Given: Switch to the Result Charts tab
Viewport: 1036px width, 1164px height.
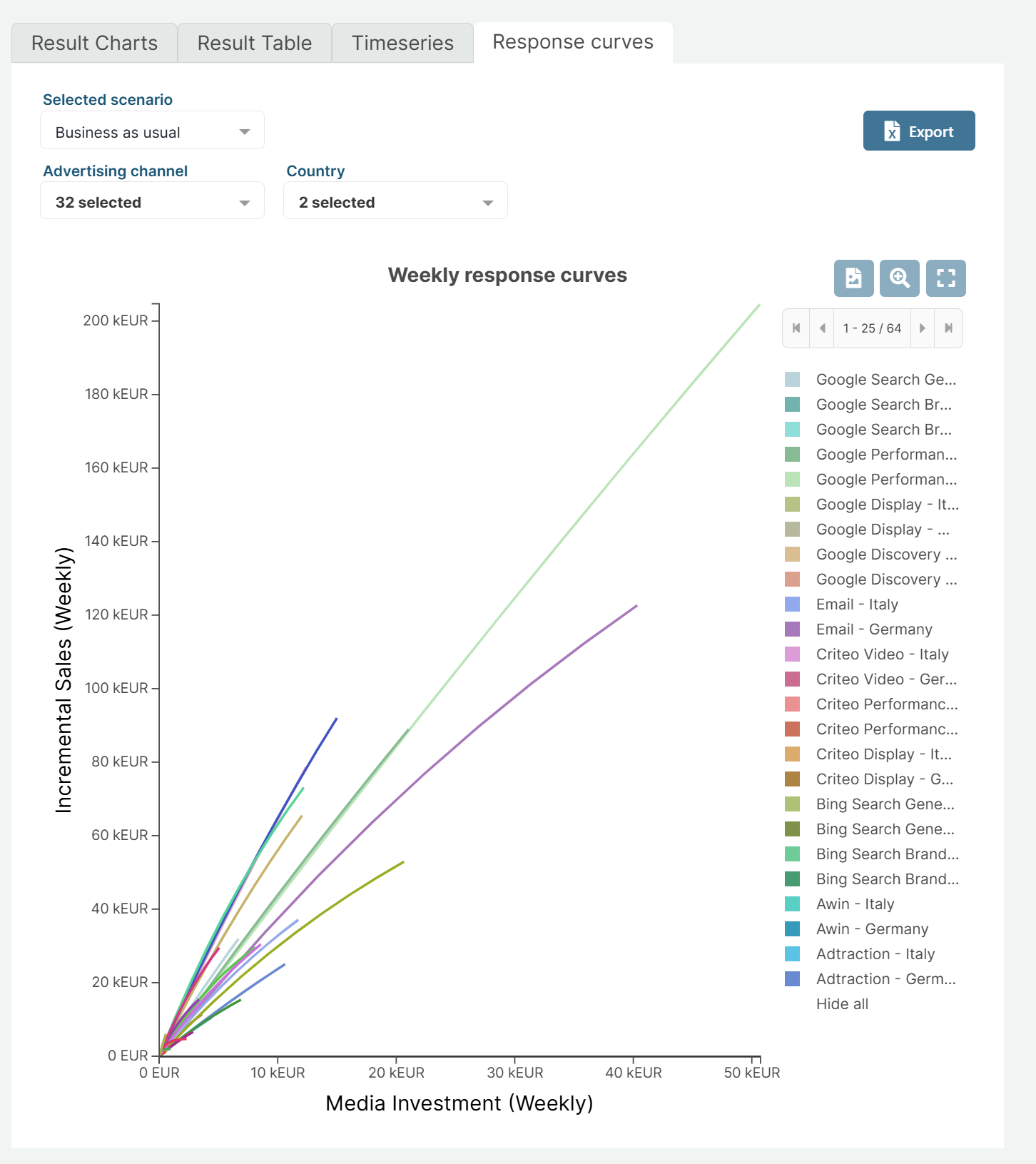Looking at the screenshot, I should coord(94,44).
